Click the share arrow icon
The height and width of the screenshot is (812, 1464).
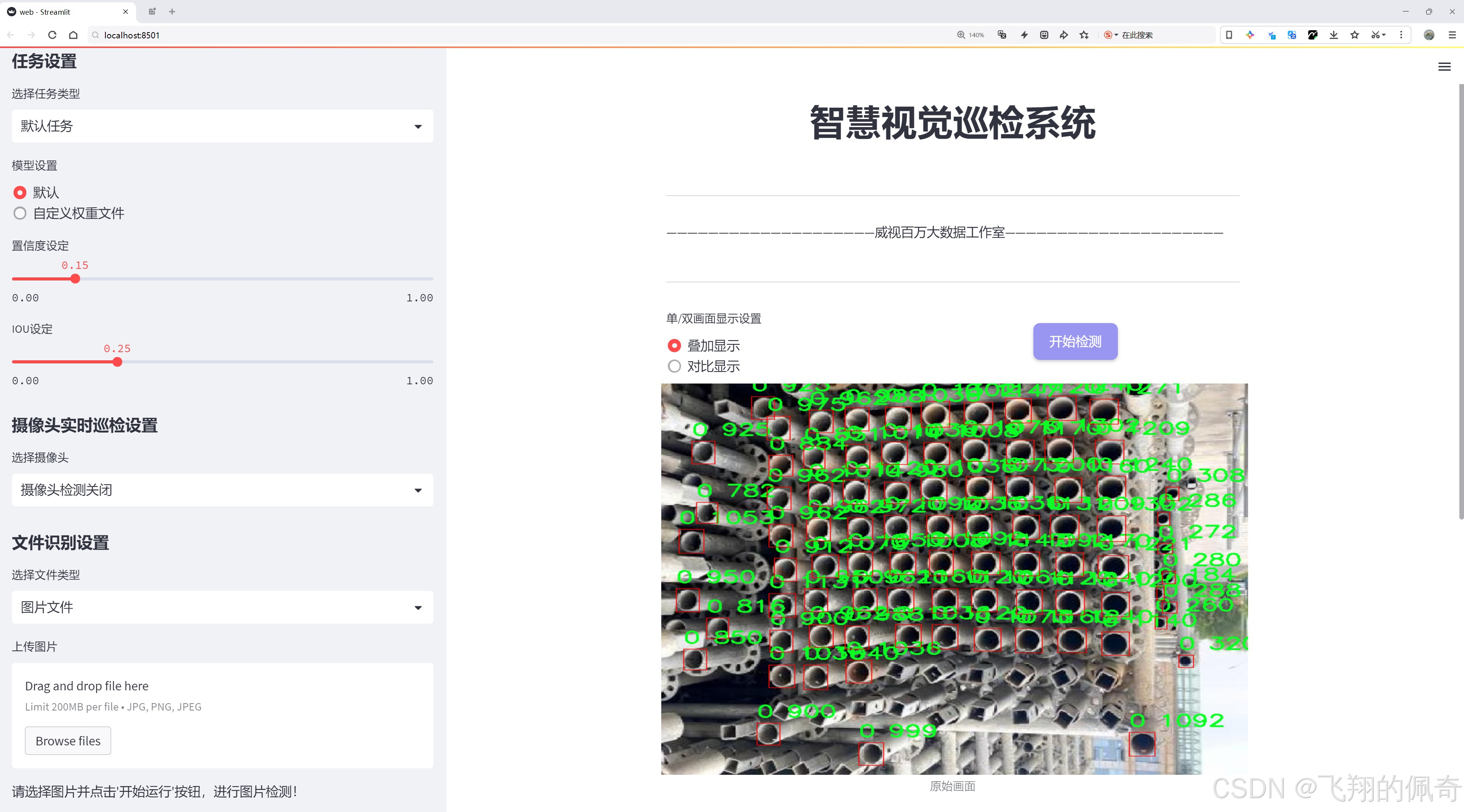point(1064,34)
